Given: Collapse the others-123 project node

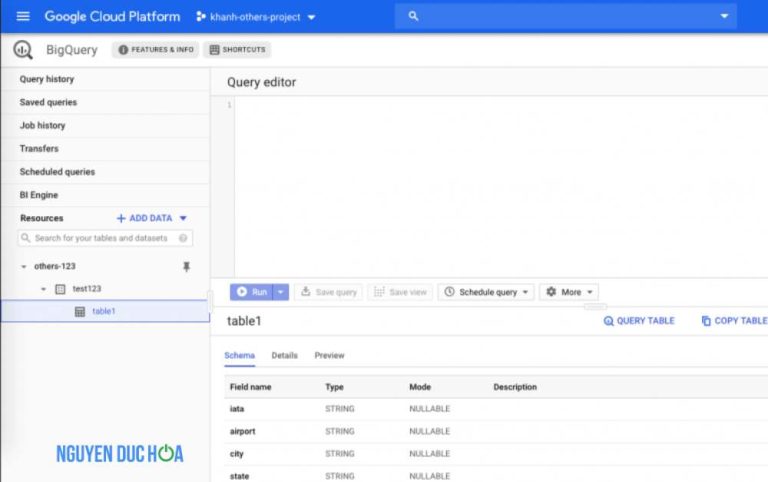Looking at the screenshot, I should [x=24, y=266].
